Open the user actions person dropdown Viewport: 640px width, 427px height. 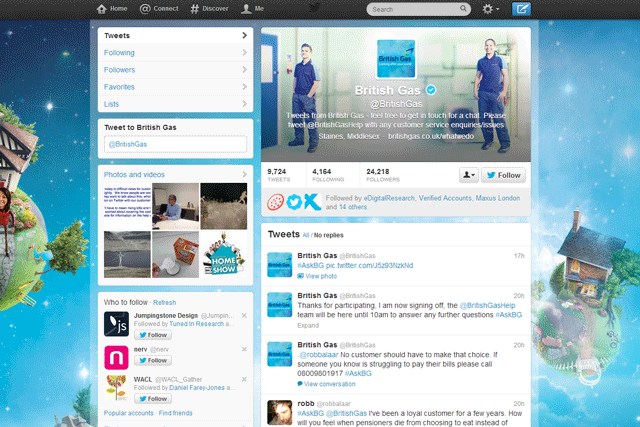pyautogui.click(x=469, y=175)
